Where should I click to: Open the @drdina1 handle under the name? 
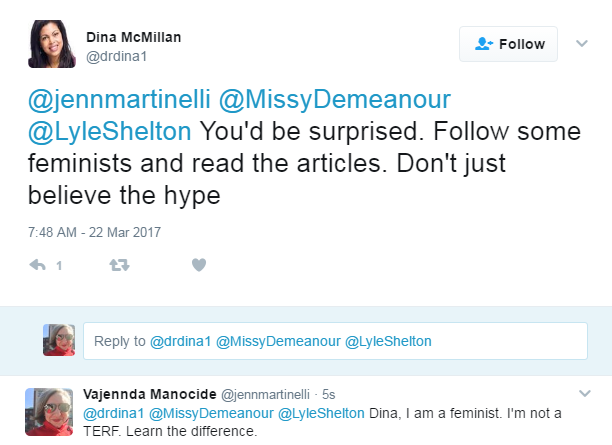coord(116,57)
